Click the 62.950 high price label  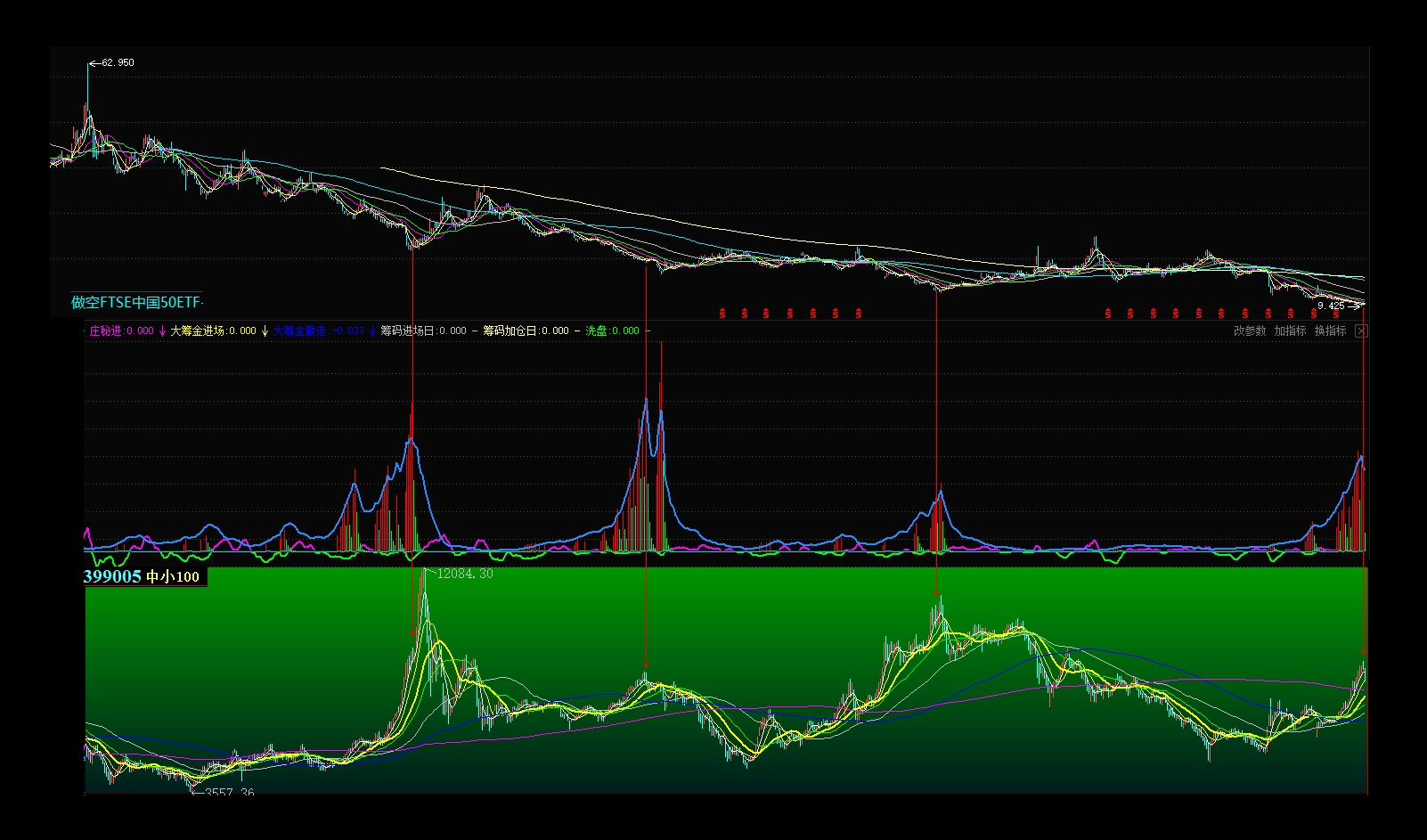coord(118,63)
